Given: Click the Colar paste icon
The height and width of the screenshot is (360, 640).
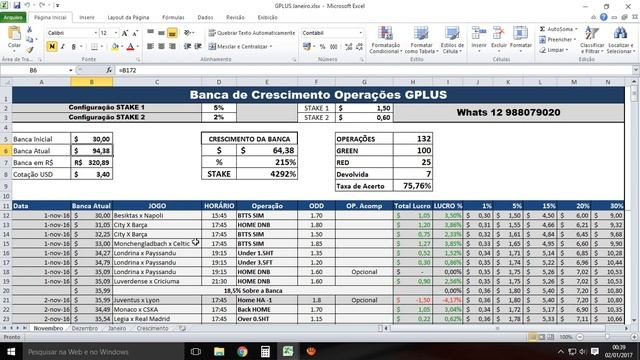Looking at the screenshot, I should (x=14, y=34).
